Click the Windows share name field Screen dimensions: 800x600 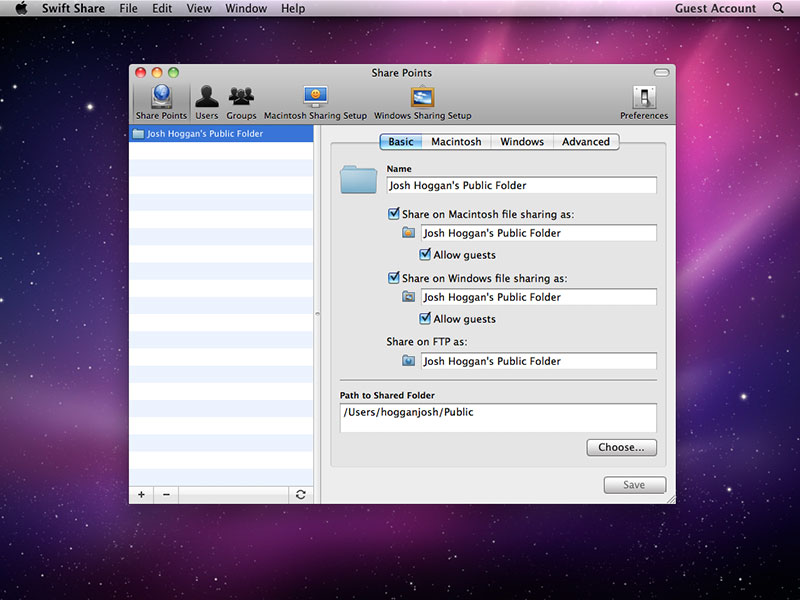[x=539, y=297]
